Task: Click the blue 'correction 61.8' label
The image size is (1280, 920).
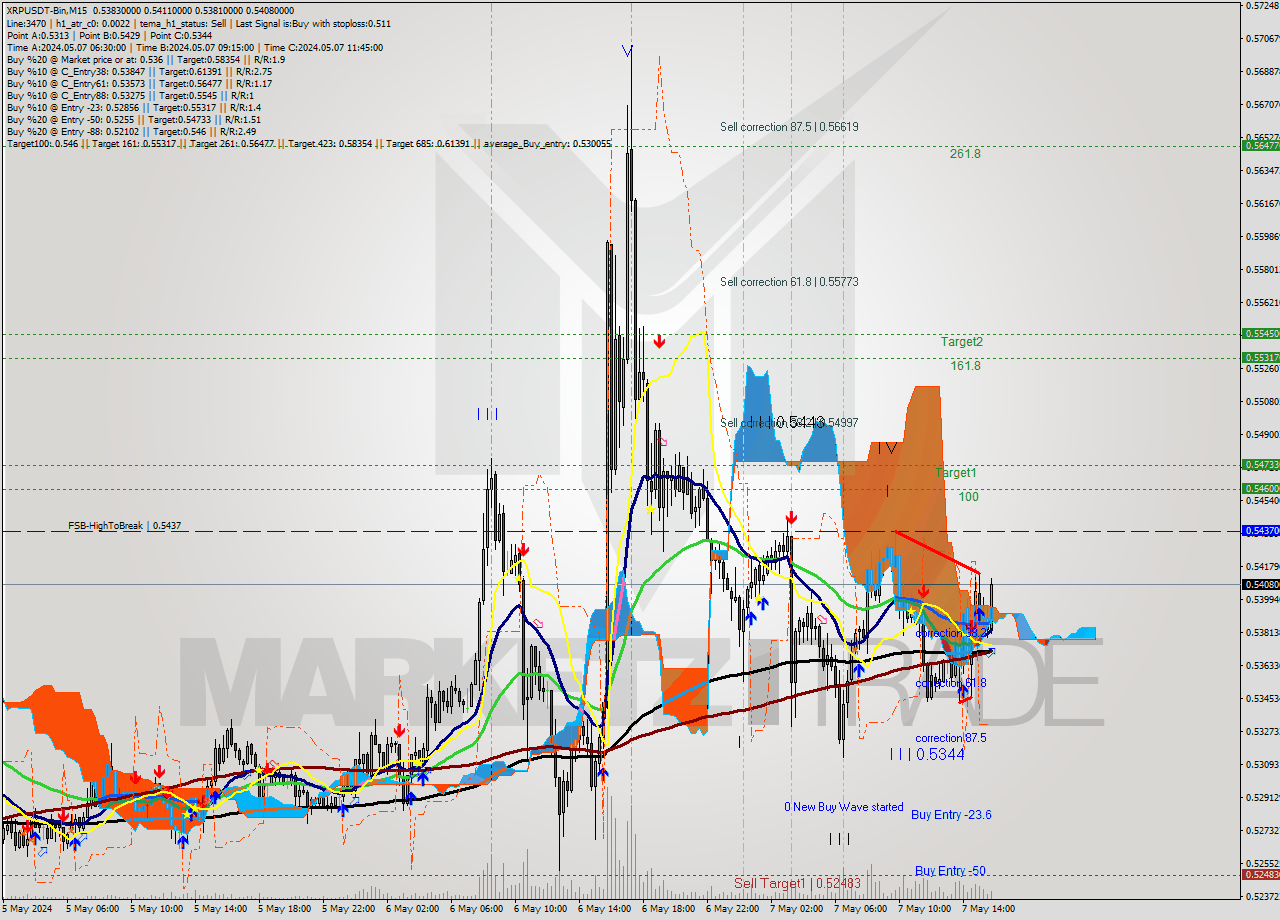Action: (951, 683)
